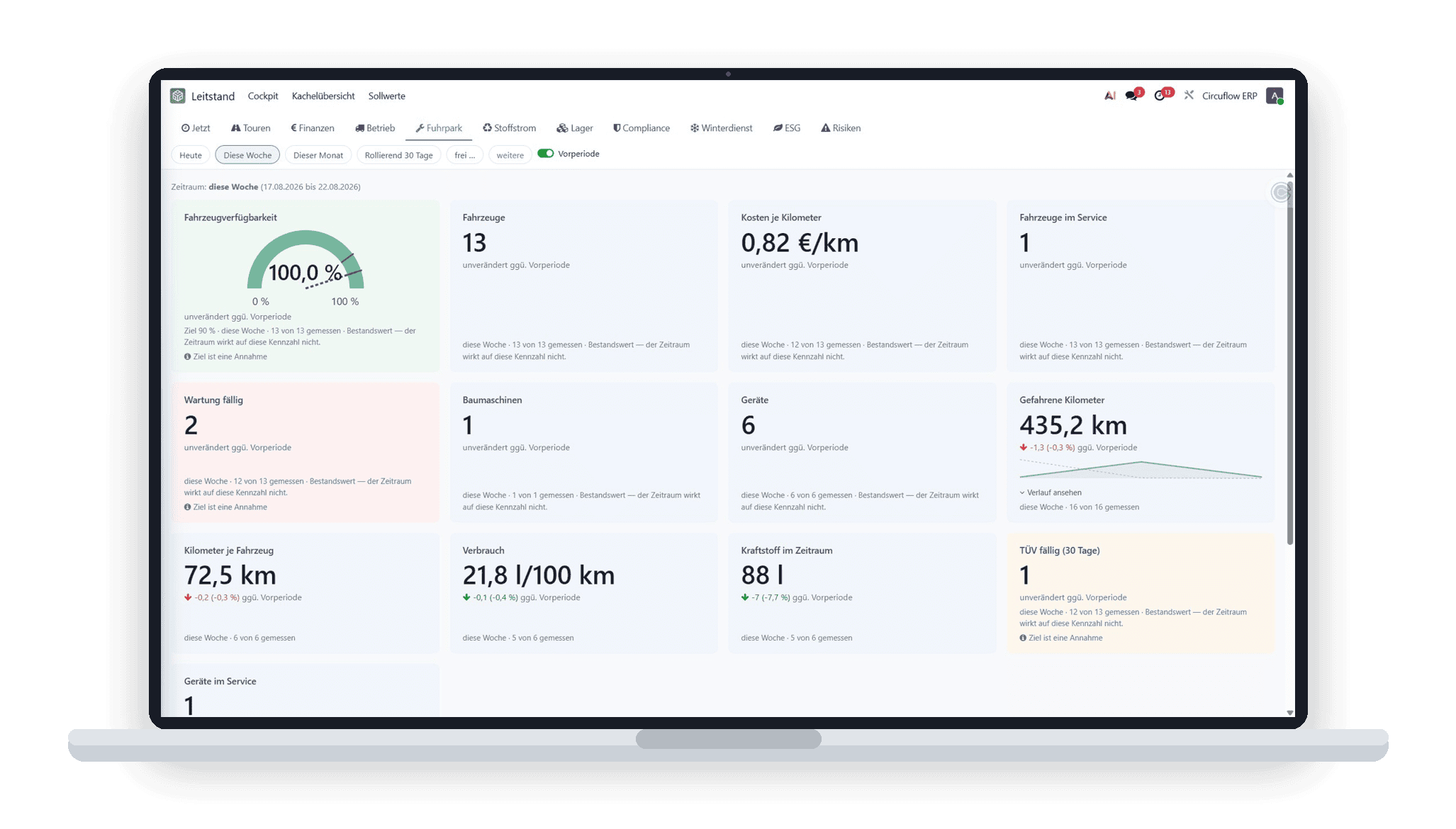Click the Baumaschinen tile title
Screen dimensions: 1456x829
click(x=492, y=400)
